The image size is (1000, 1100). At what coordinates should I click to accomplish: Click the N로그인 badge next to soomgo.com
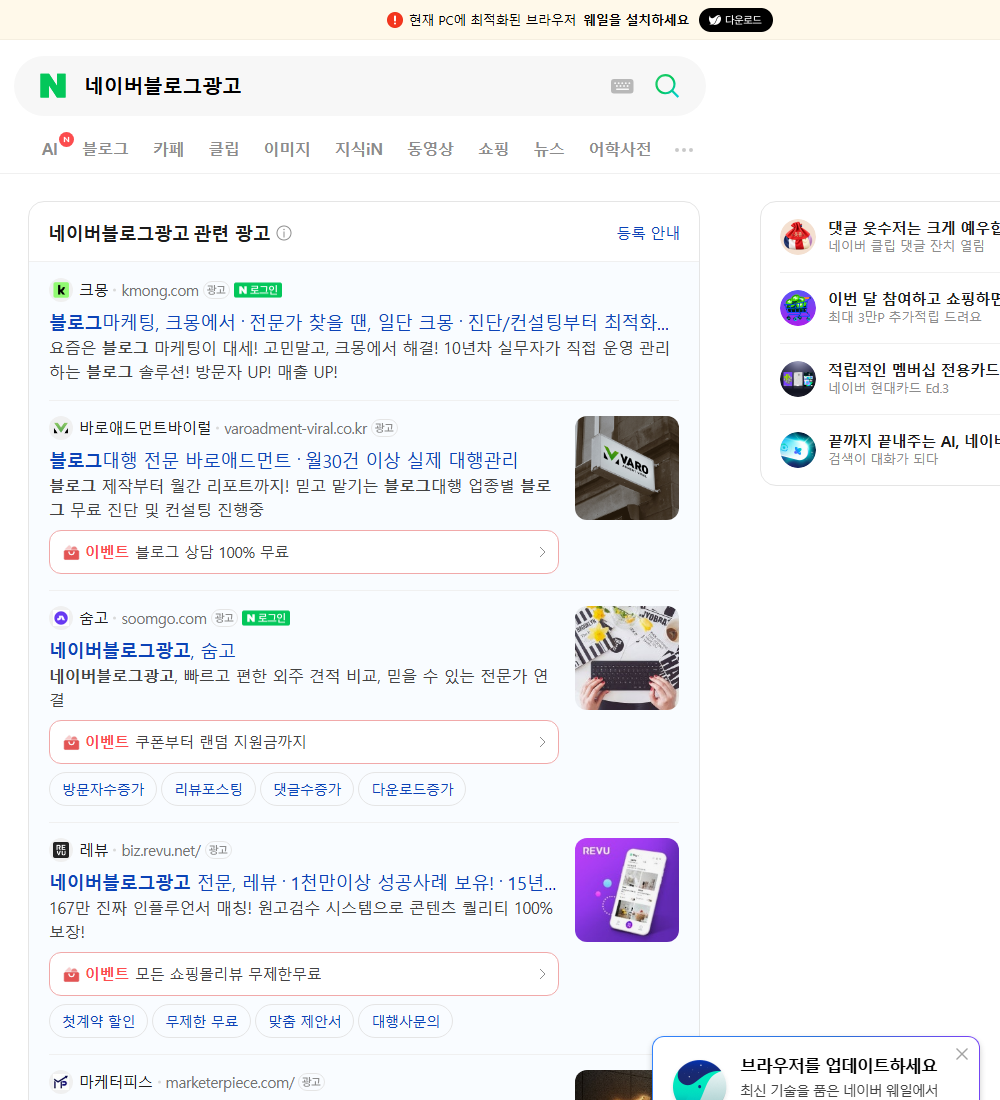(x=266, y=618)
